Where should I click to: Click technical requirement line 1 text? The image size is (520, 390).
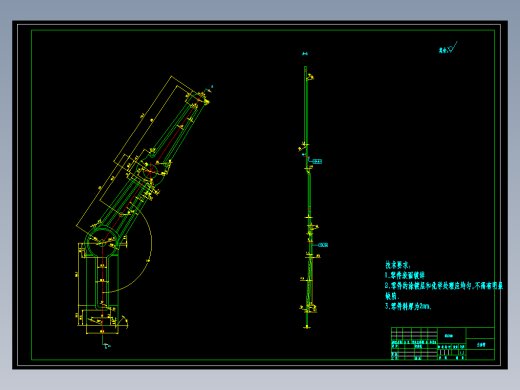pos(405,275)
